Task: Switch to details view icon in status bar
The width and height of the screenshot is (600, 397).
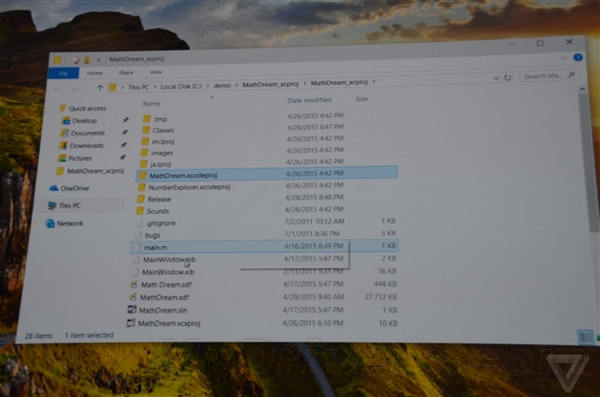Action: point(585,337)
